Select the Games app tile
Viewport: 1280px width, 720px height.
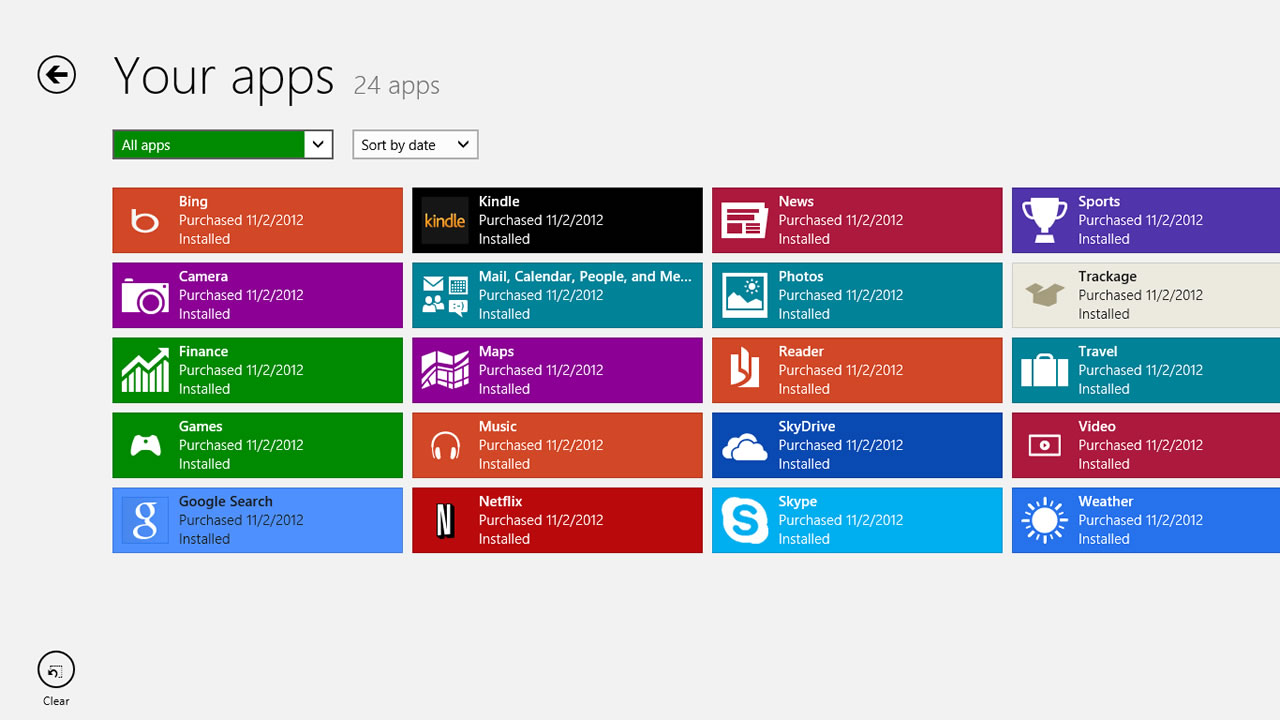(257, 445)
